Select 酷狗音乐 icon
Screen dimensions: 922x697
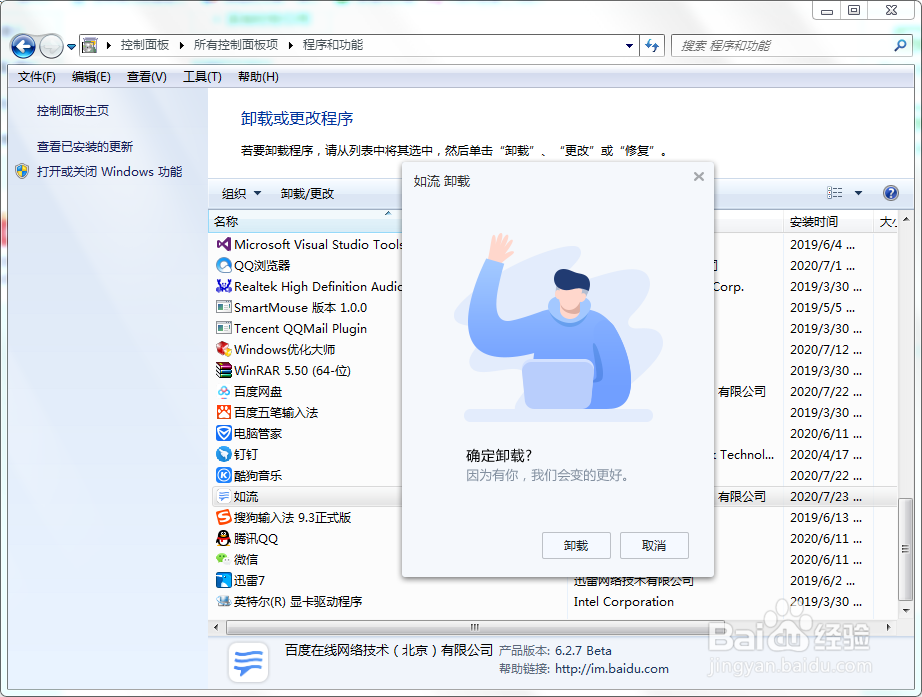tap(223, 475)
